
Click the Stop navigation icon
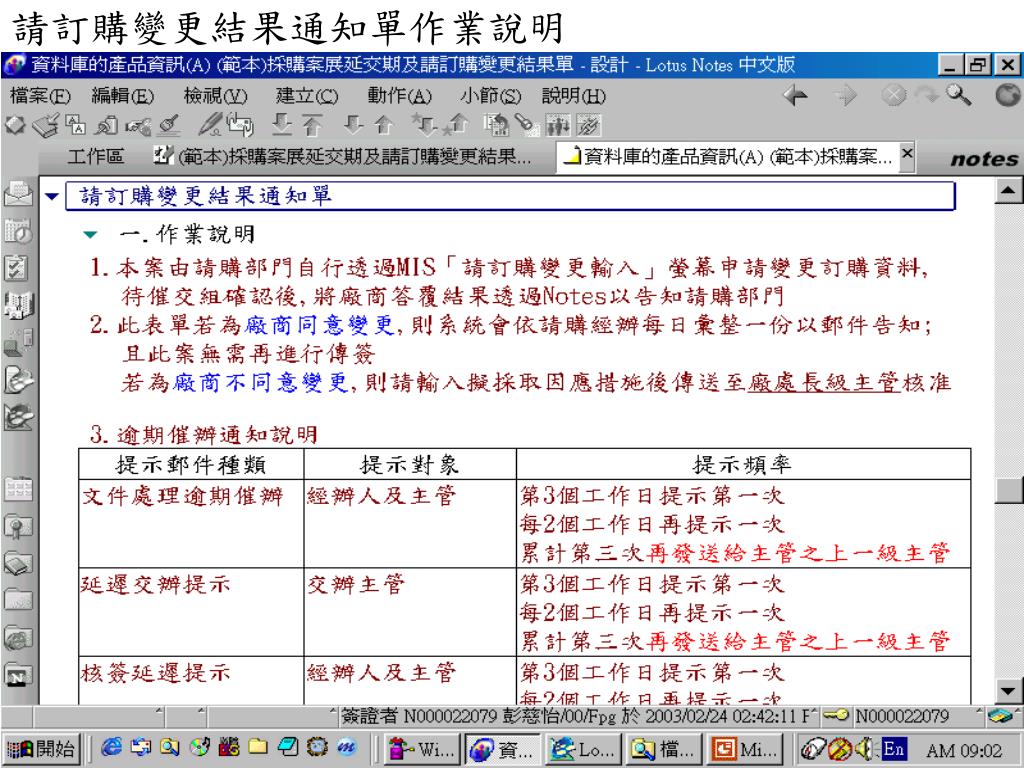pyautogui.click(x=893, y=96)
